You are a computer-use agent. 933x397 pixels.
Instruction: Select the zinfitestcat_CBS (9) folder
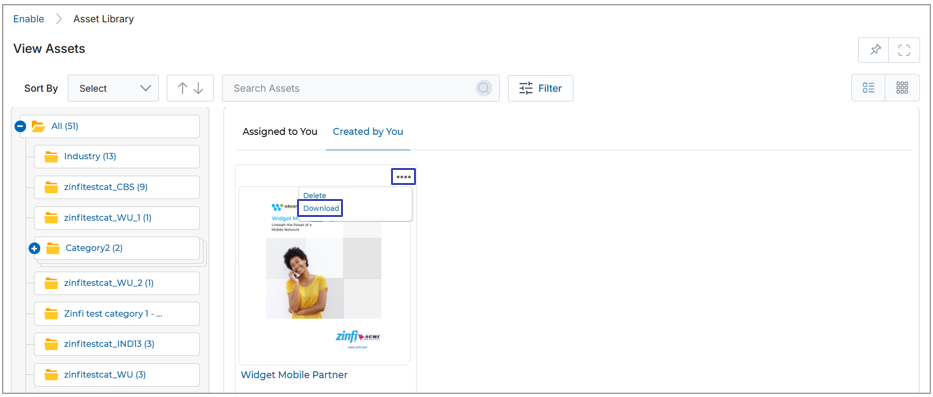117,187
